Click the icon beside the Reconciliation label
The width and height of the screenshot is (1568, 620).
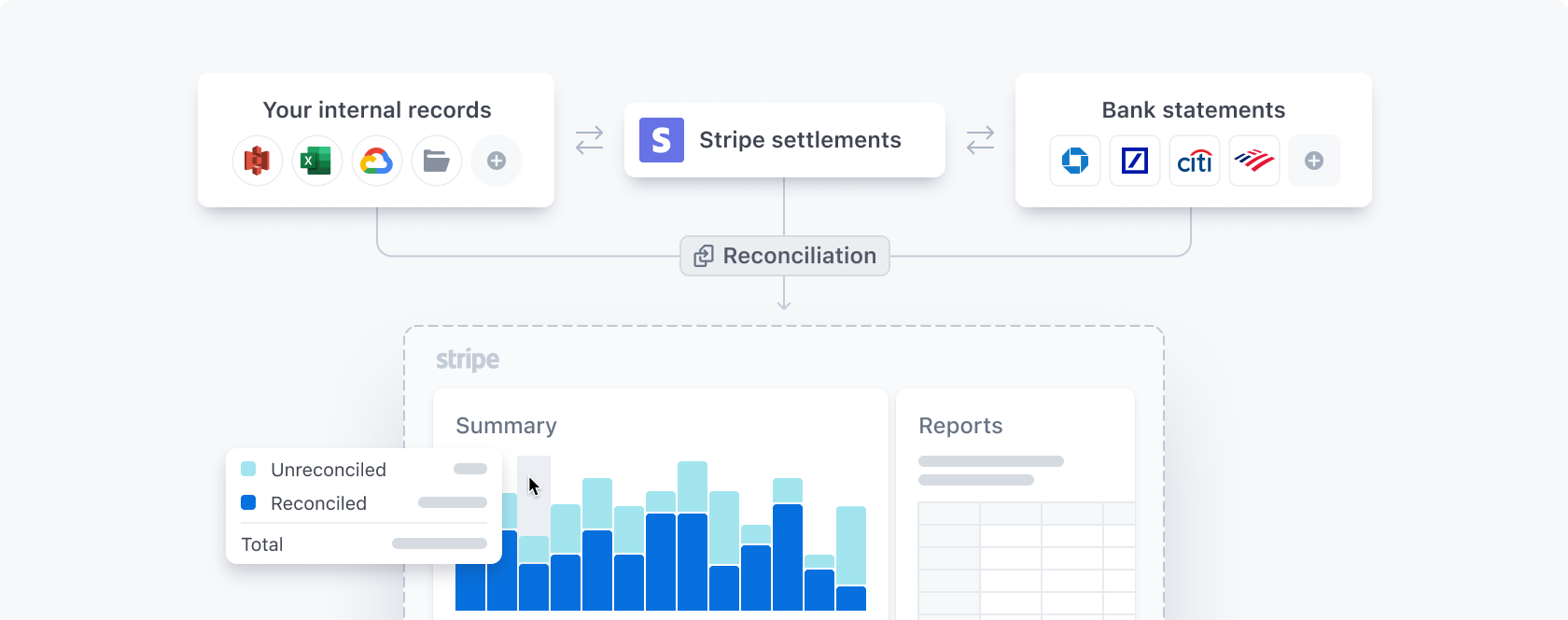tap(704, 256)
